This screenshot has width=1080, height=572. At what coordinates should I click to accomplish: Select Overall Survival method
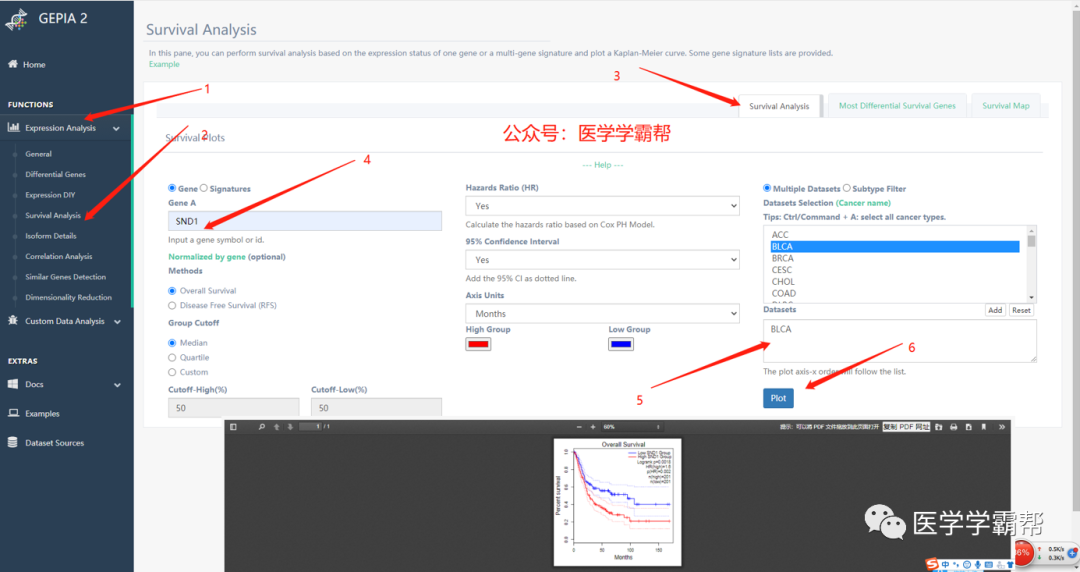point(172,291)
